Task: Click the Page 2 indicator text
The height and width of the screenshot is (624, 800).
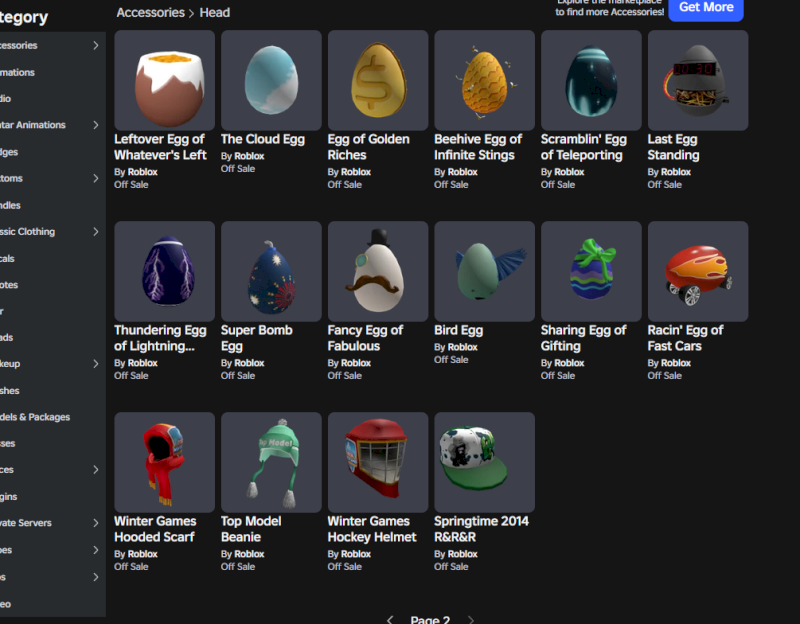Action: tap(430, 619)
